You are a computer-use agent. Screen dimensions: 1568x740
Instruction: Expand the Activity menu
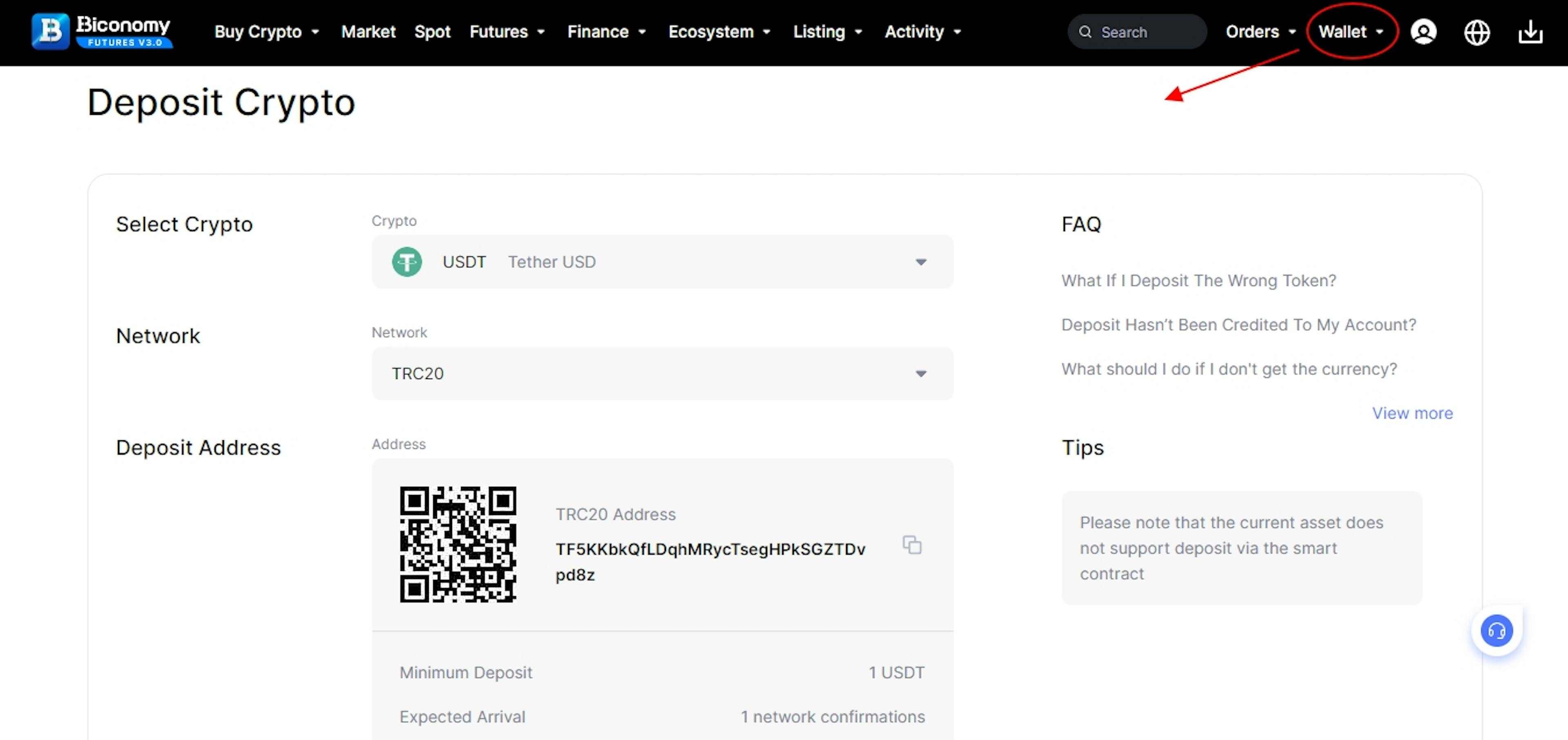[923, 31]
